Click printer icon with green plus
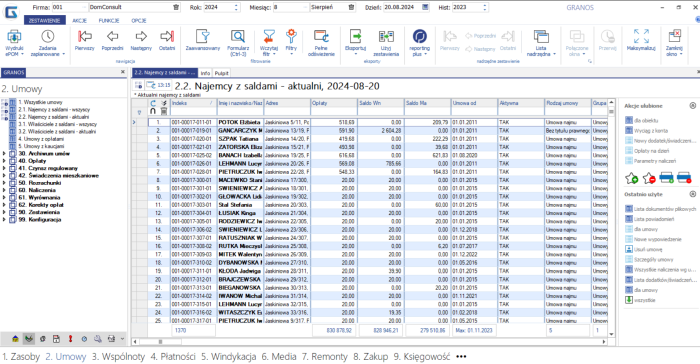Image resolution: width=700 pixels, height=364 pixels. click(x=667, y=178)
